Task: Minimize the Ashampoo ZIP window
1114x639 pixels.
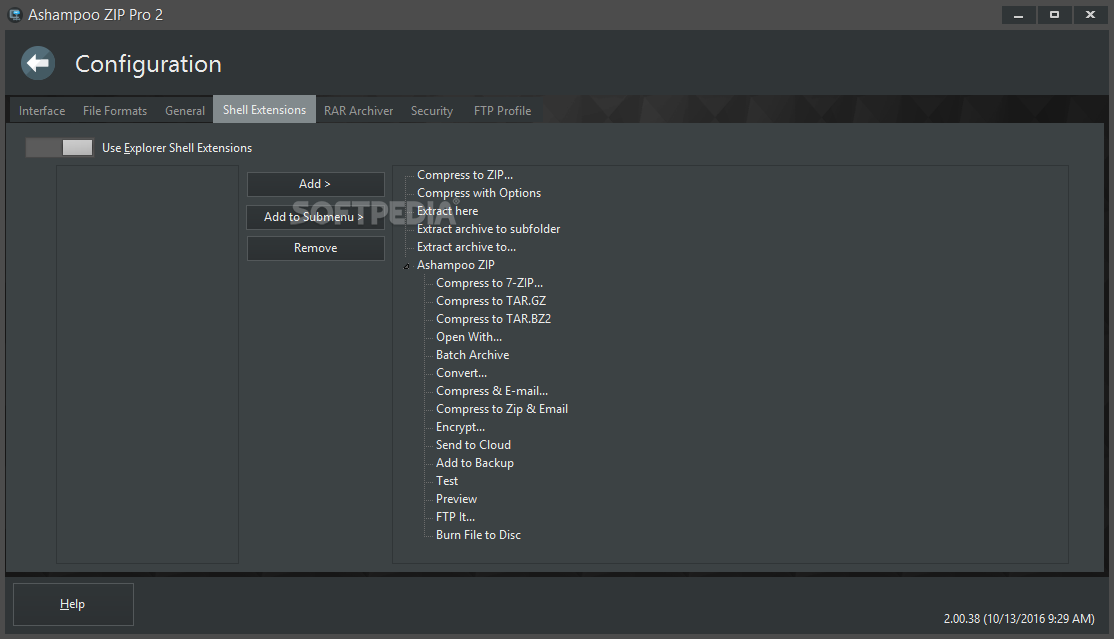Action: pos(1019,15)
